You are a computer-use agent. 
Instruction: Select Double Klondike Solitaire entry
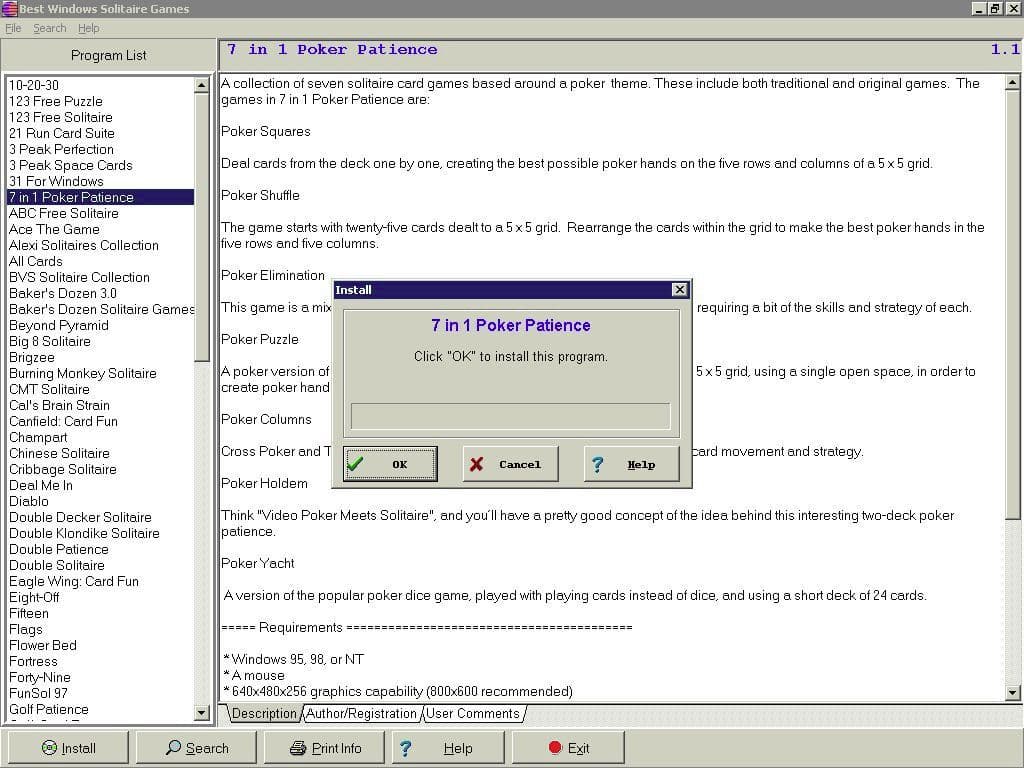[x=101, y=533]
